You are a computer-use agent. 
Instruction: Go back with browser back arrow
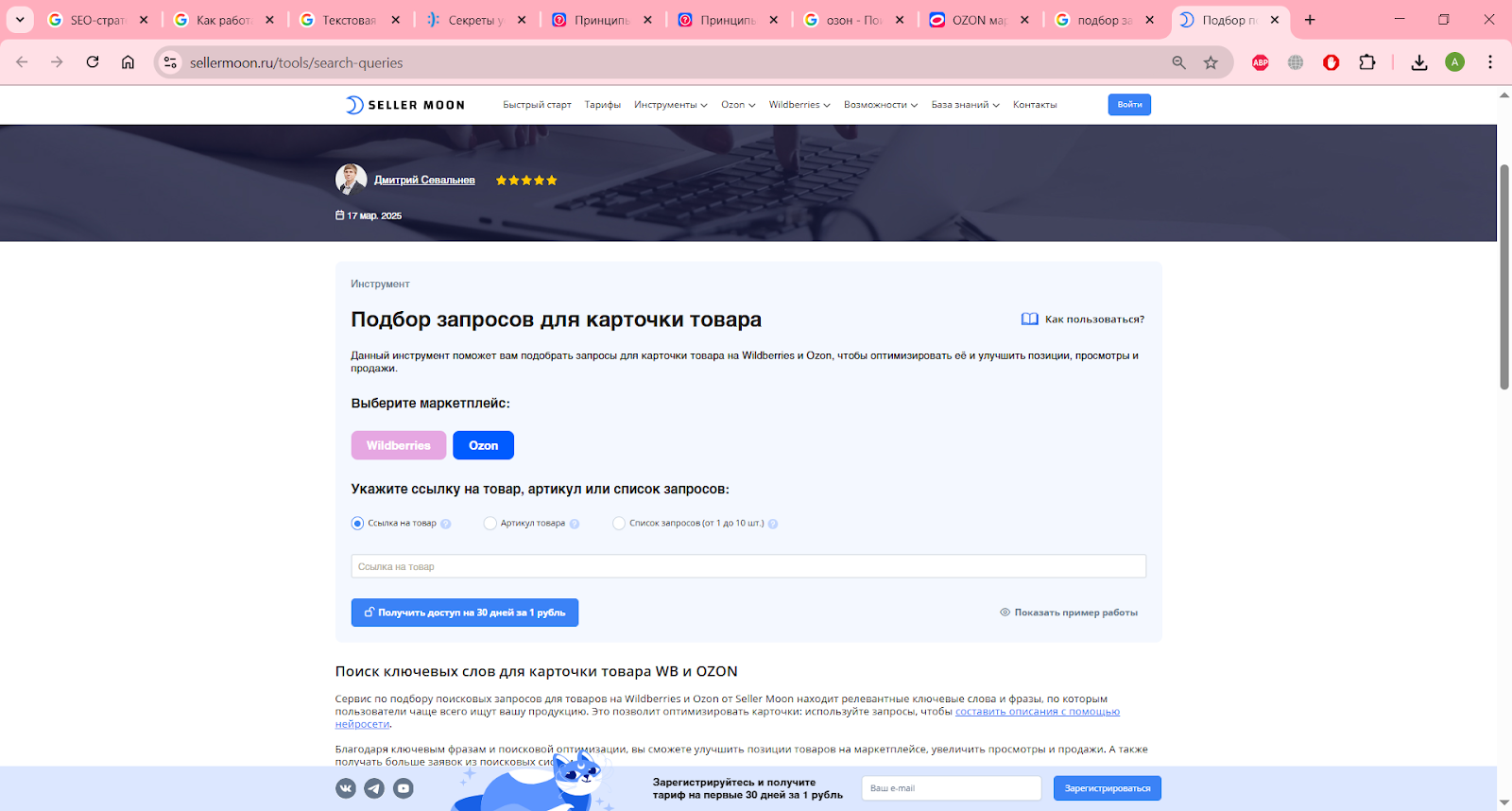click(x=22, y=62)
